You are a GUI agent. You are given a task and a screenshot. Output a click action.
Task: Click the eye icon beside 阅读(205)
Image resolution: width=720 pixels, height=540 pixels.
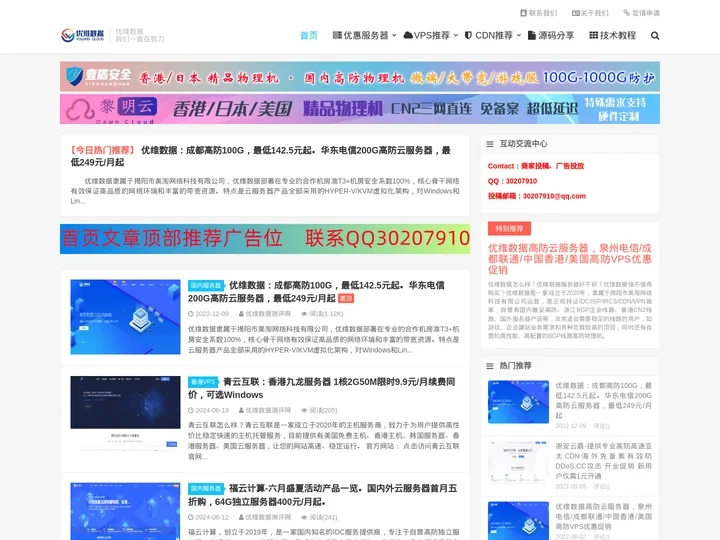(304, 411)
